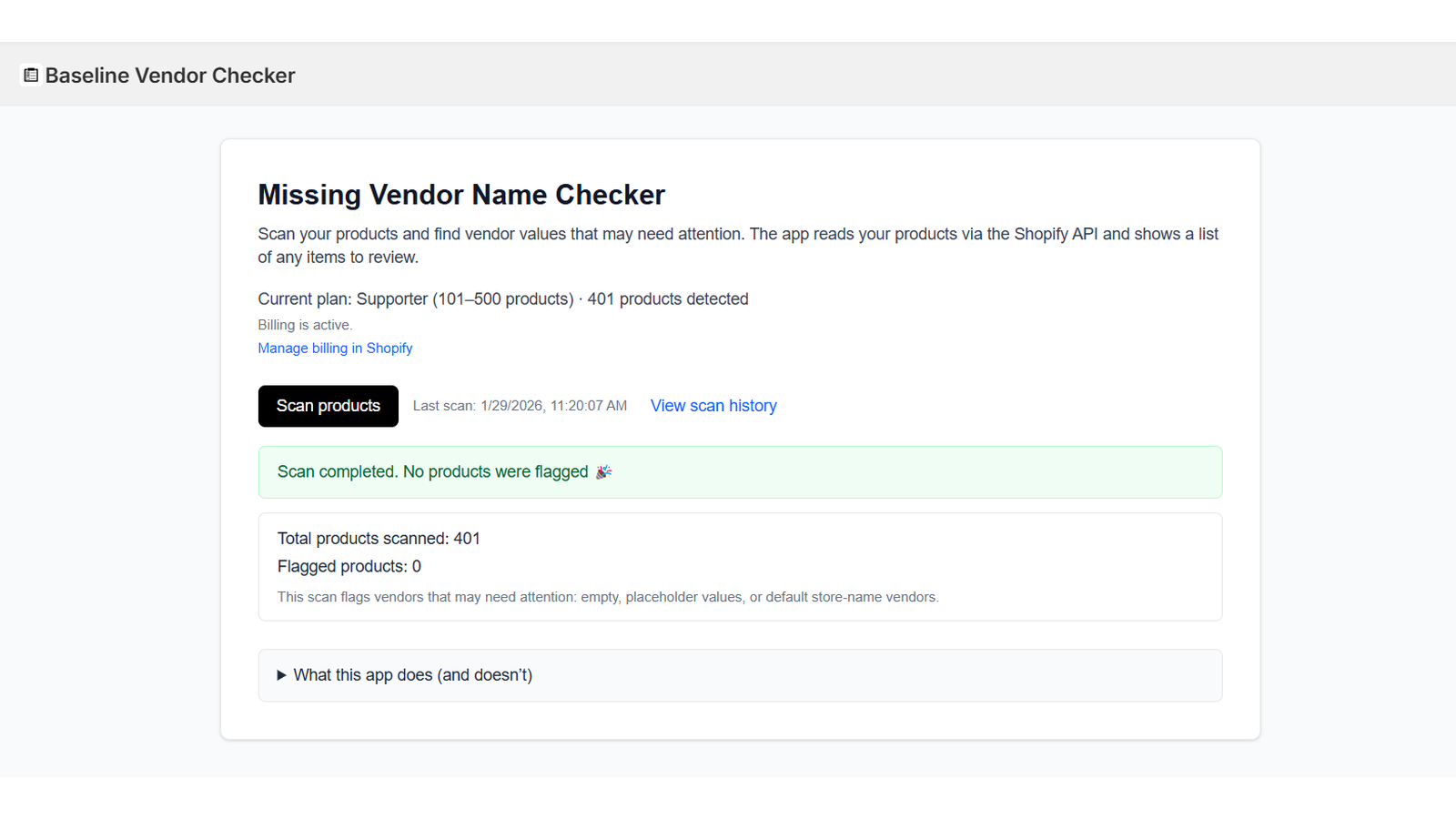Viewport: 1456px width, 819px height.
Task: Click the 401 products detected text
Action: pyautogui.click(x=668, y=299)
